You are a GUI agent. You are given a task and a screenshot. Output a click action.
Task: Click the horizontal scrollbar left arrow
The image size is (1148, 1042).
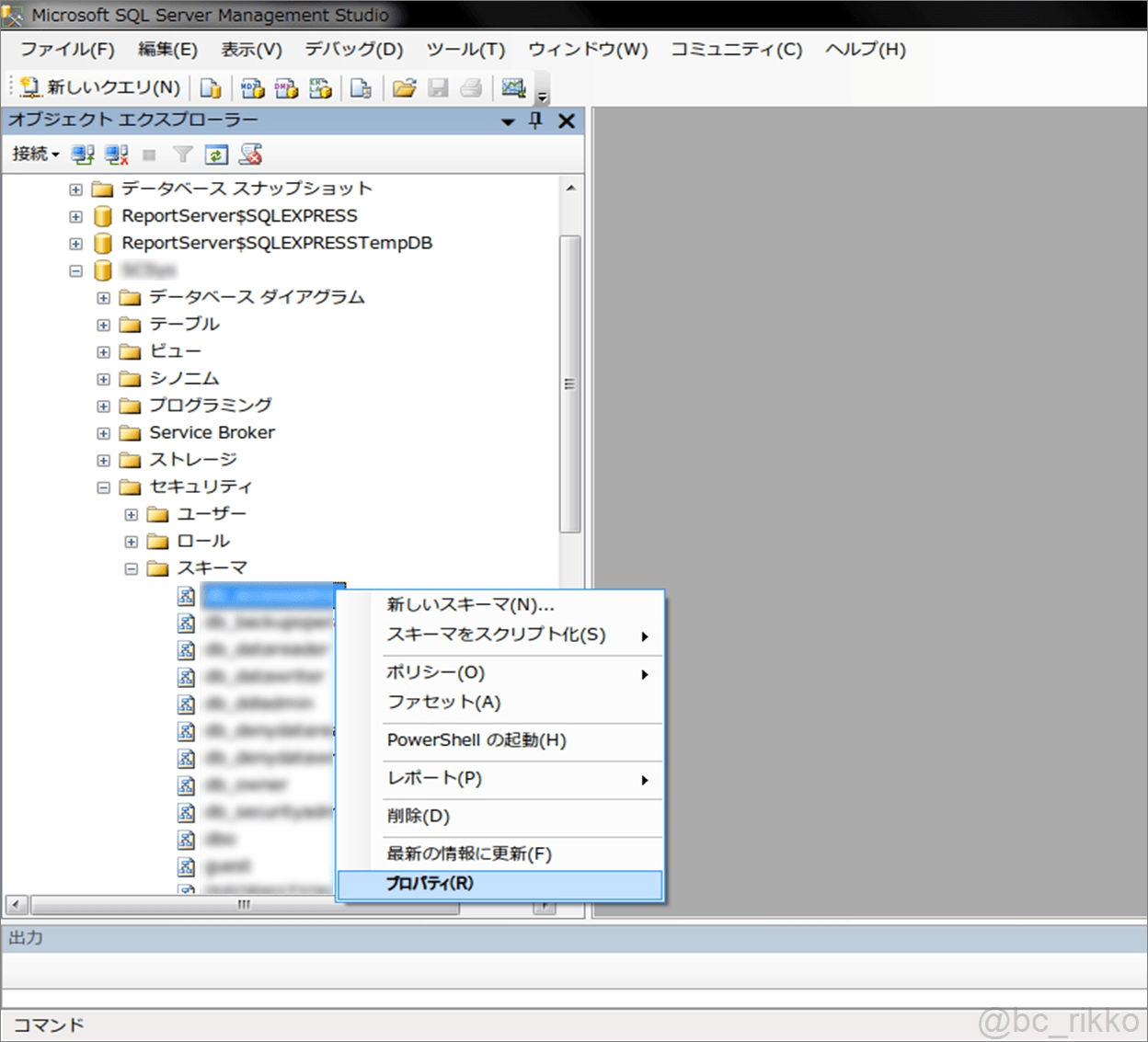[16, 905]
